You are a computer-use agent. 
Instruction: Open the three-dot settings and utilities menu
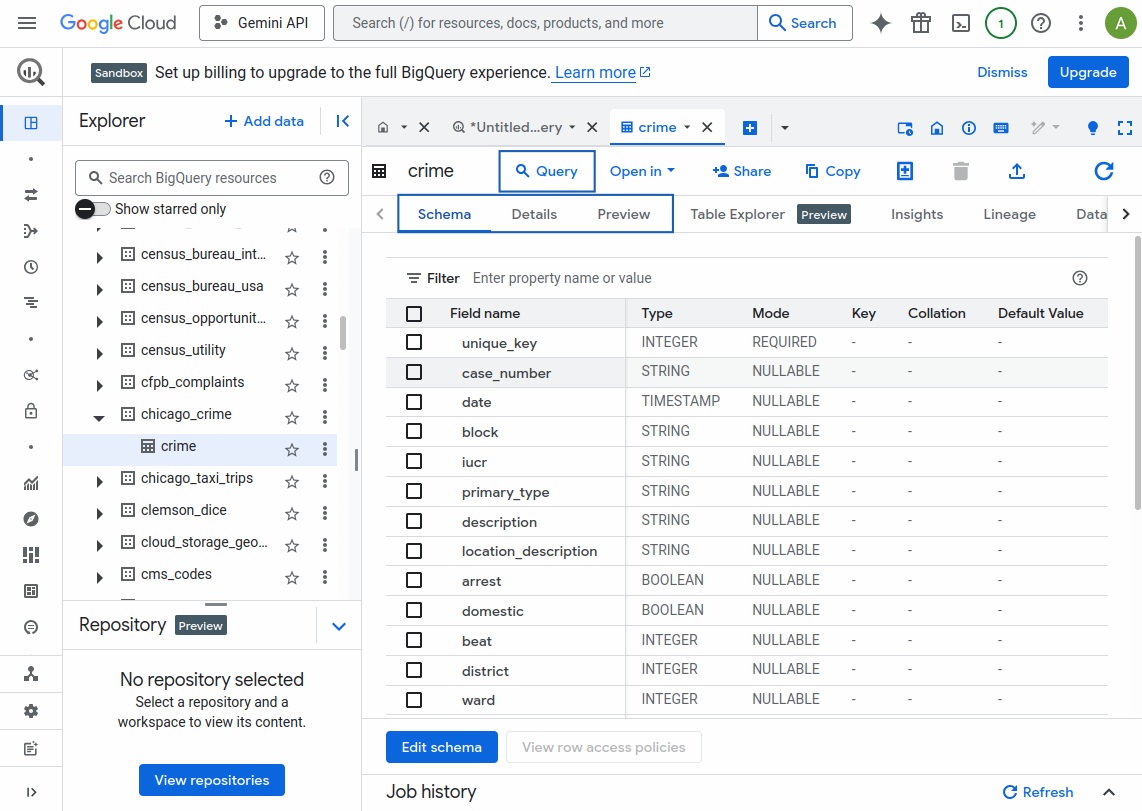coord(1080,23)
